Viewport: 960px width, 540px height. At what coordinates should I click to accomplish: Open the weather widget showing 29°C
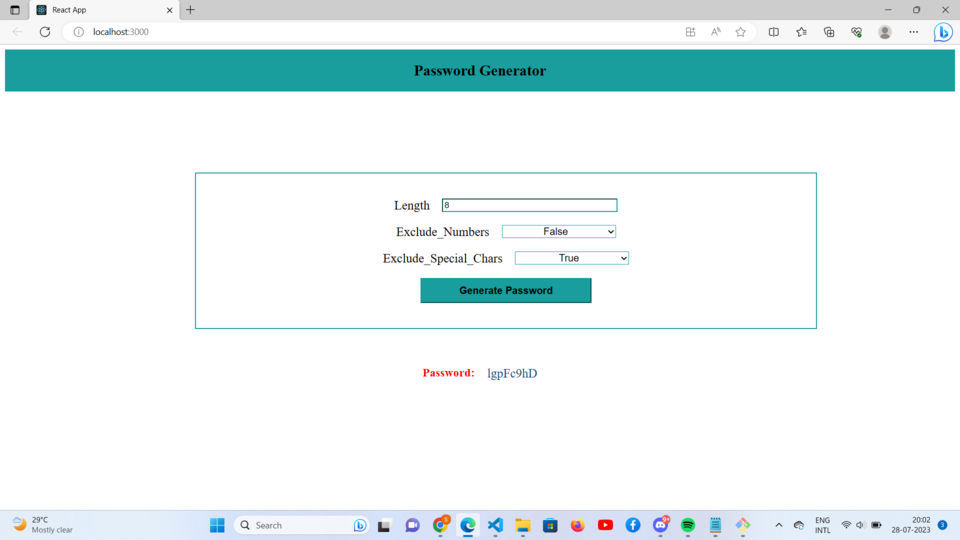(43, 525)
